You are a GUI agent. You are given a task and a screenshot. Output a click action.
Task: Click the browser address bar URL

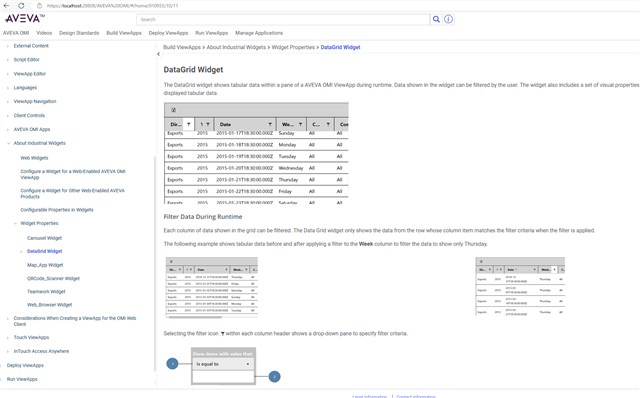112,6
